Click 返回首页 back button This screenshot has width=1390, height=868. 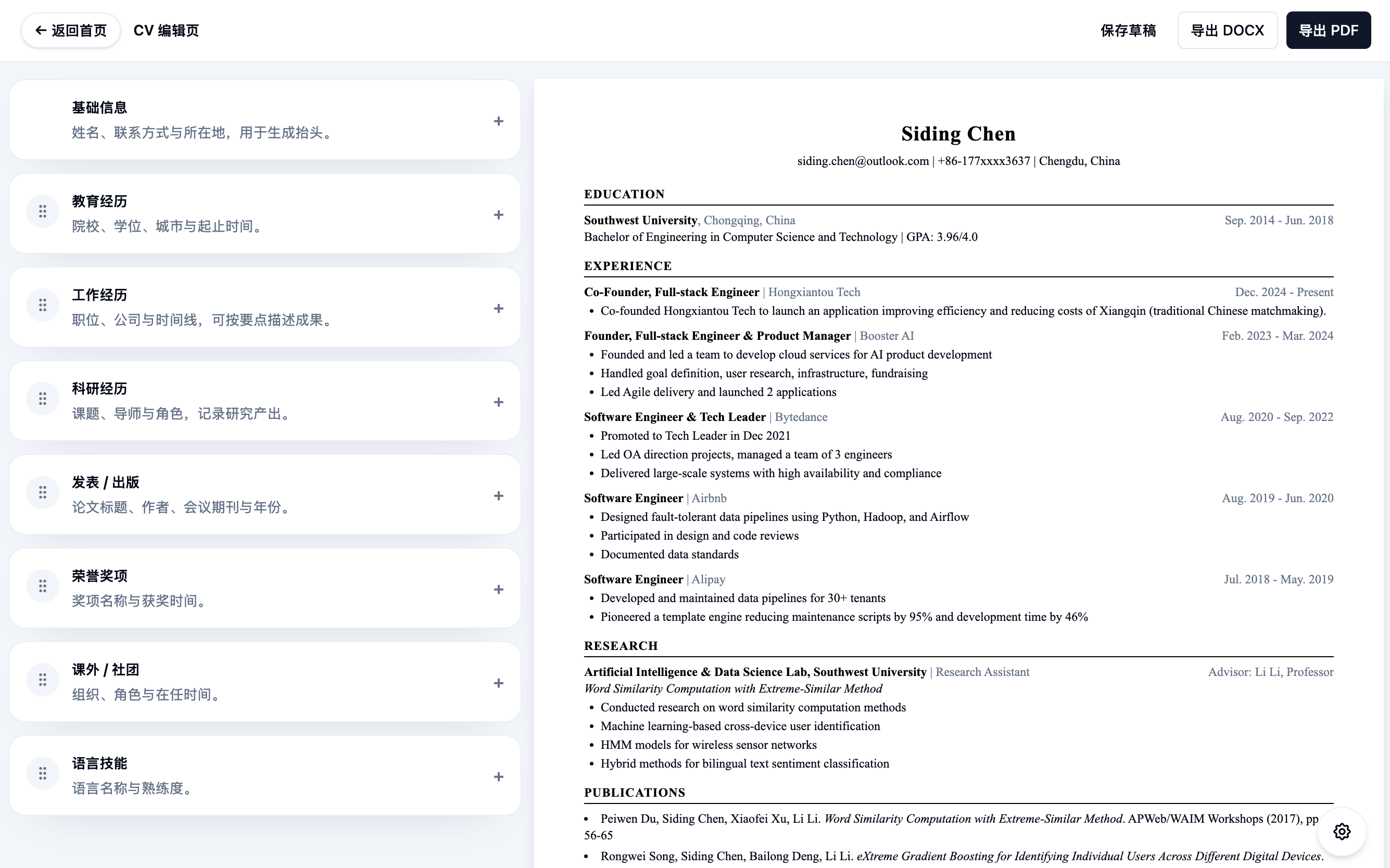tap(71, 30)
